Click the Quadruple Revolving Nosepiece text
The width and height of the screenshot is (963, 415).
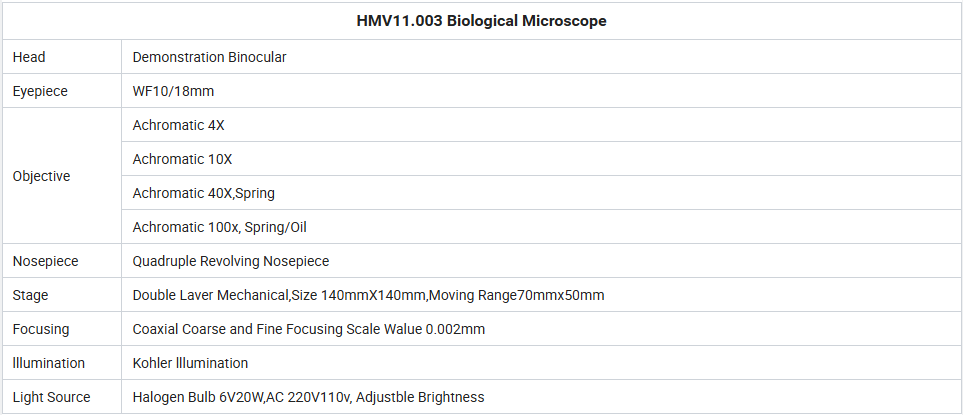231,261
